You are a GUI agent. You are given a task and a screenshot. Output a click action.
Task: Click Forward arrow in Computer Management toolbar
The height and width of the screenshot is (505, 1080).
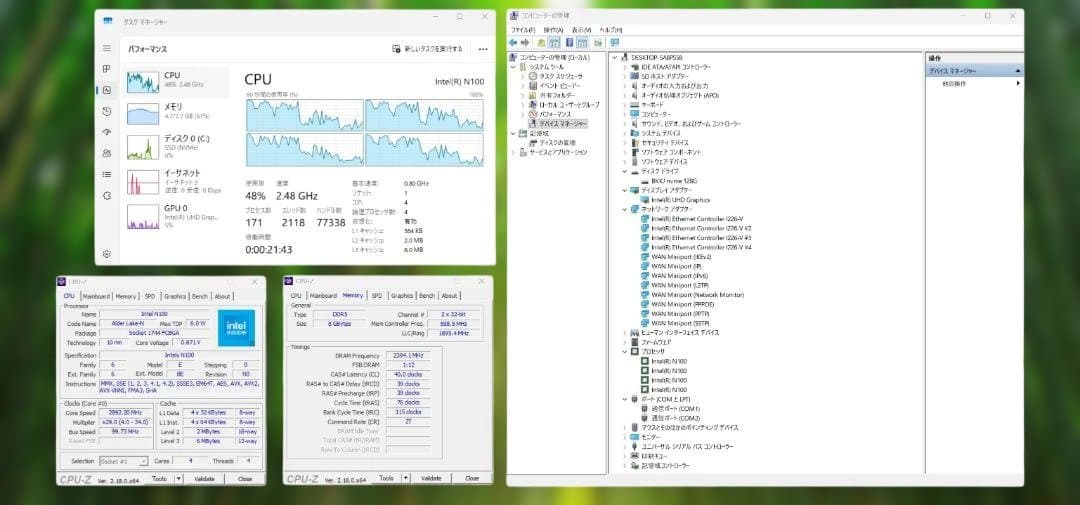point(526,43)
